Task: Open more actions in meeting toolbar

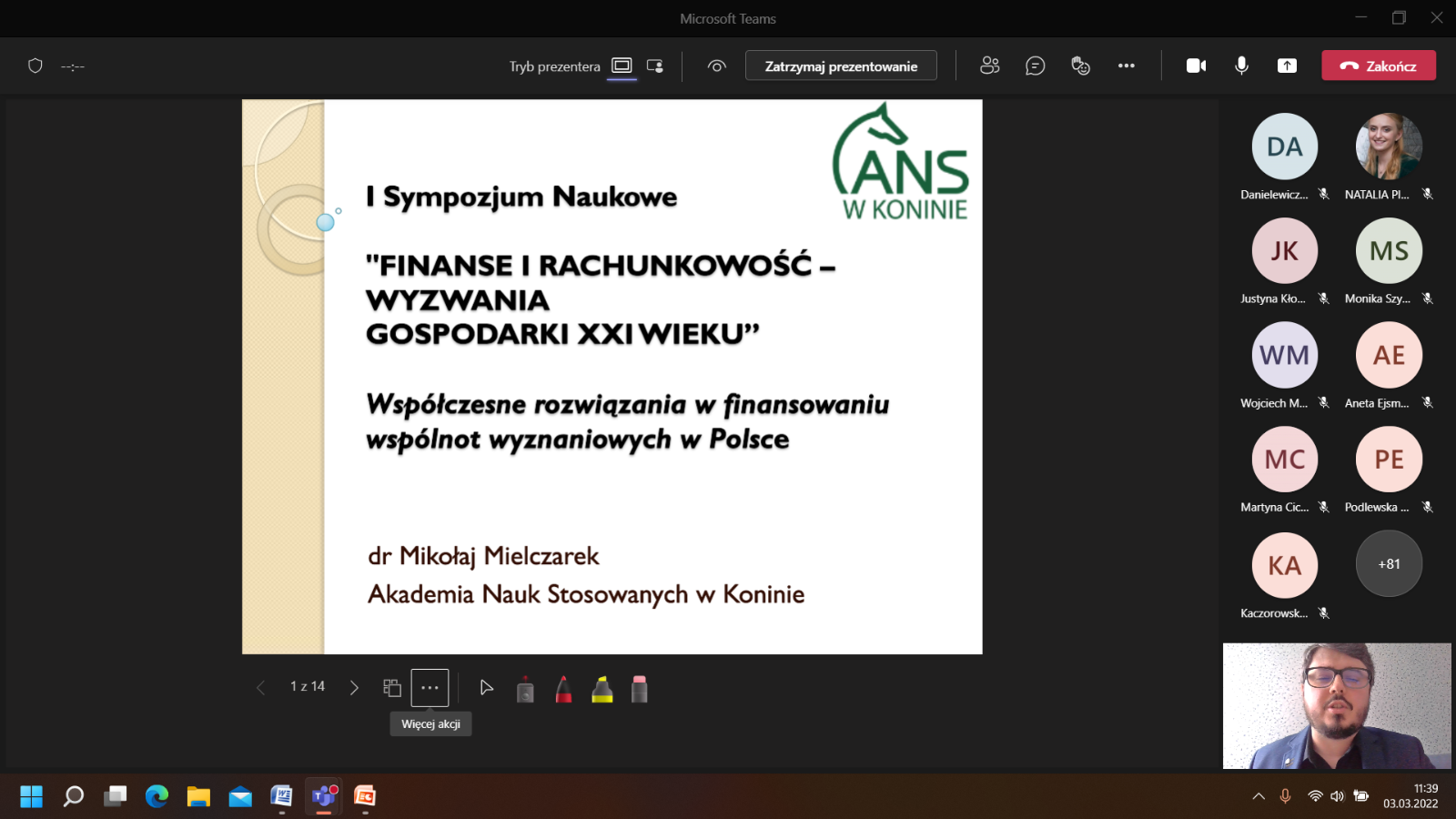Action: point(1127,66)
